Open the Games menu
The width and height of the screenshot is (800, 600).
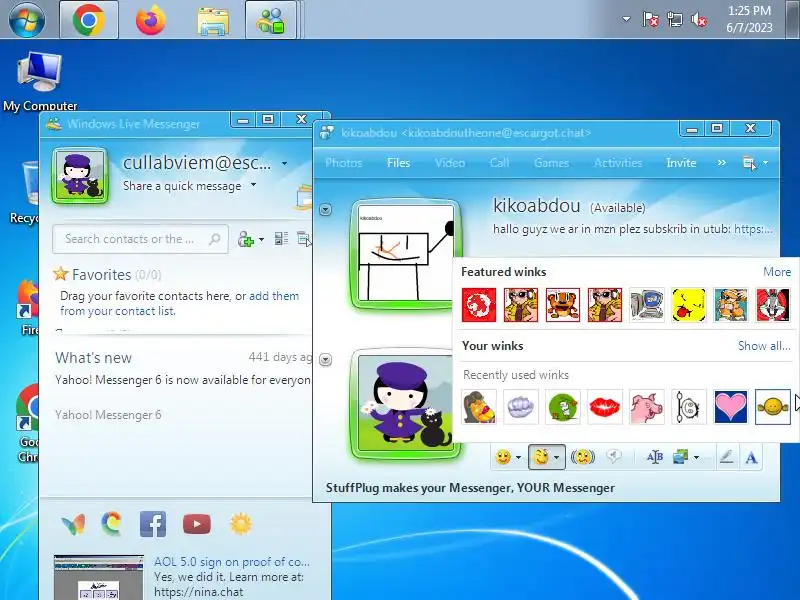[551, 163]
